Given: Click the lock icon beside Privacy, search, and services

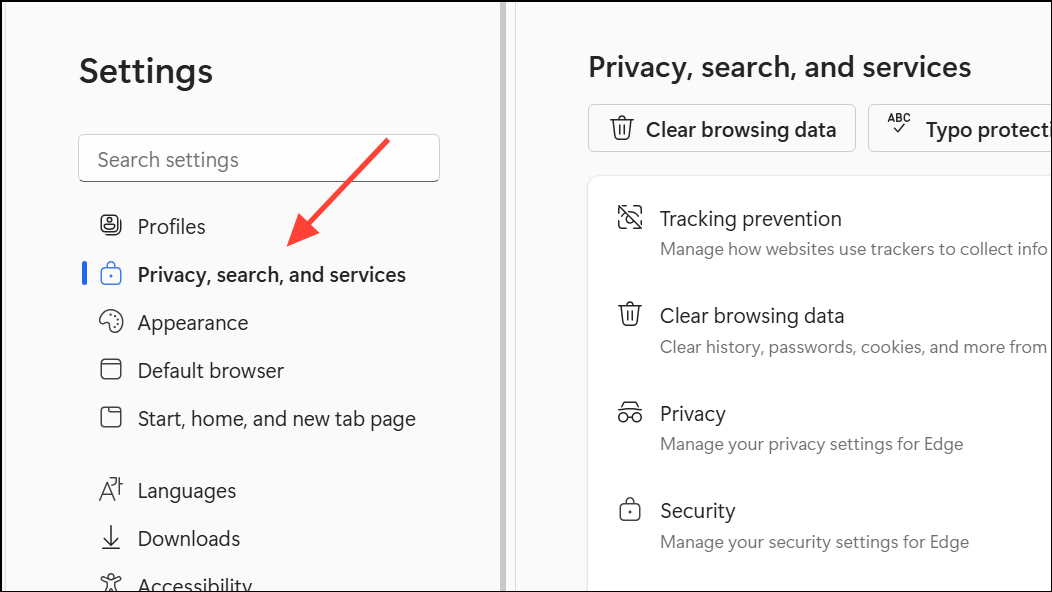Looking at the screenshot, I should (x=111, y=274).
